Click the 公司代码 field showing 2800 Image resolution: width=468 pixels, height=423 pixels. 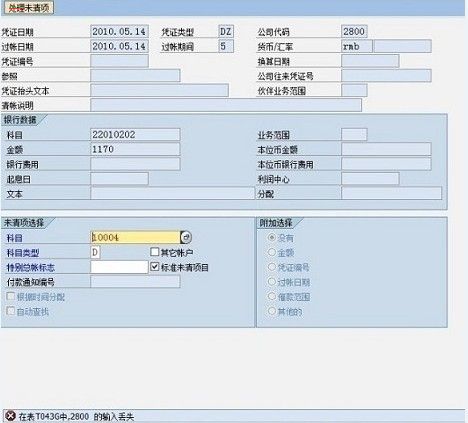pos(354,32)
